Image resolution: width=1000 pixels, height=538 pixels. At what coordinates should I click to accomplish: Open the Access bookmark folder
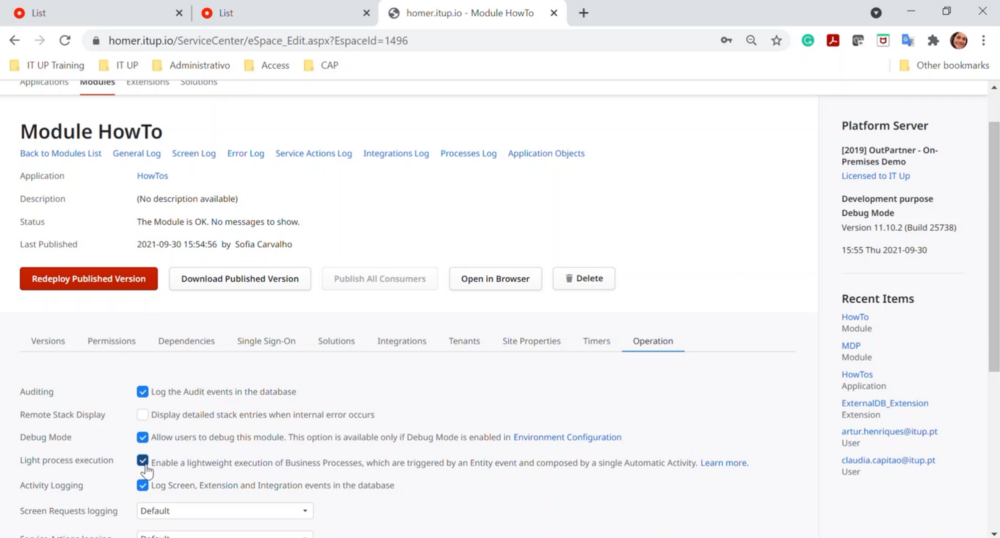[267, 65]
